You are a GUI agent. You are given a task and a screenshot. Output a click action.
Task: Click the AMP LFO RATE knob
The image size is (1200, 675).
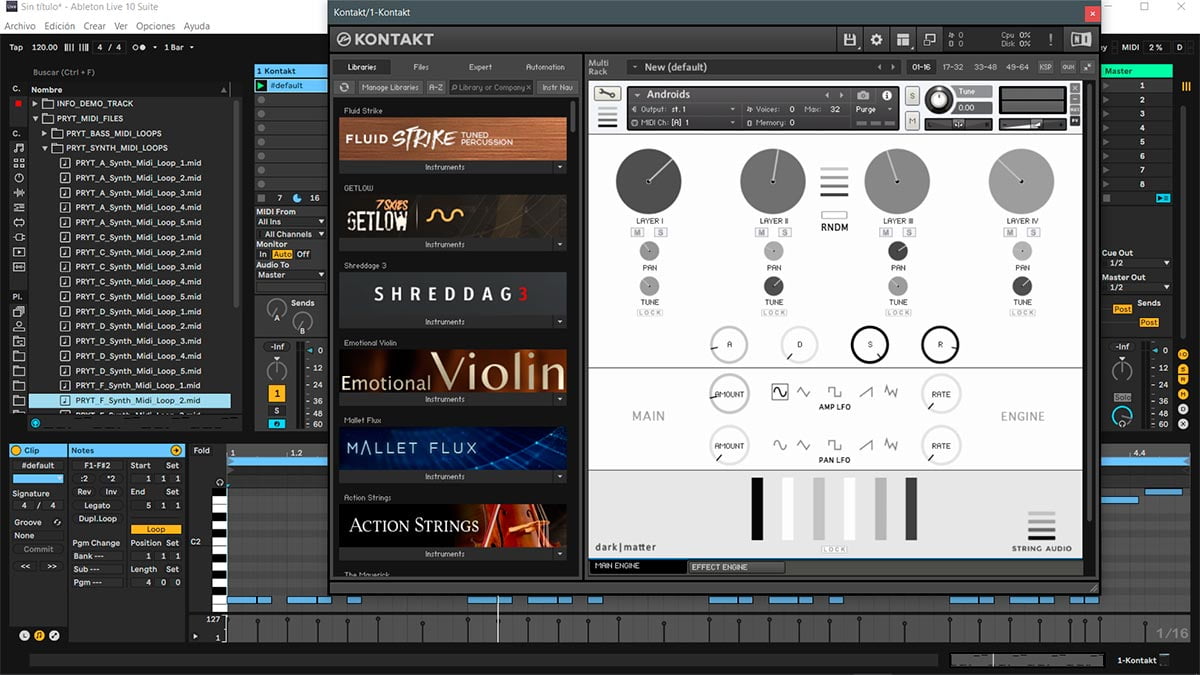tap(941, 394)
